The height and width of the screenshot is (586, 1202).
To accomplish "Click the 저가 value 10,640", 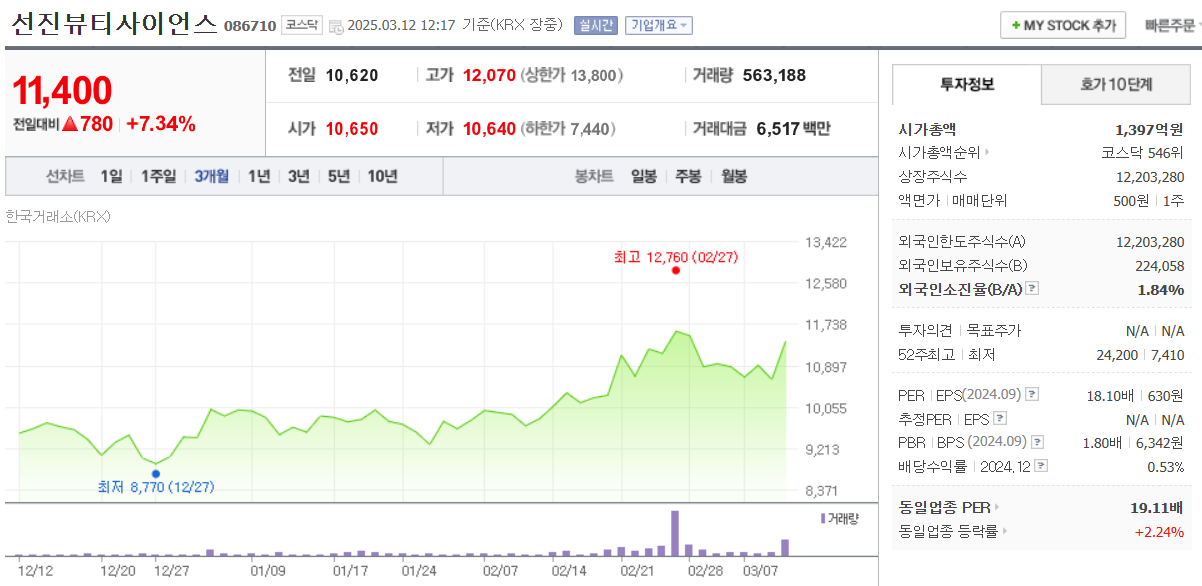I will (x=489, y=128).
